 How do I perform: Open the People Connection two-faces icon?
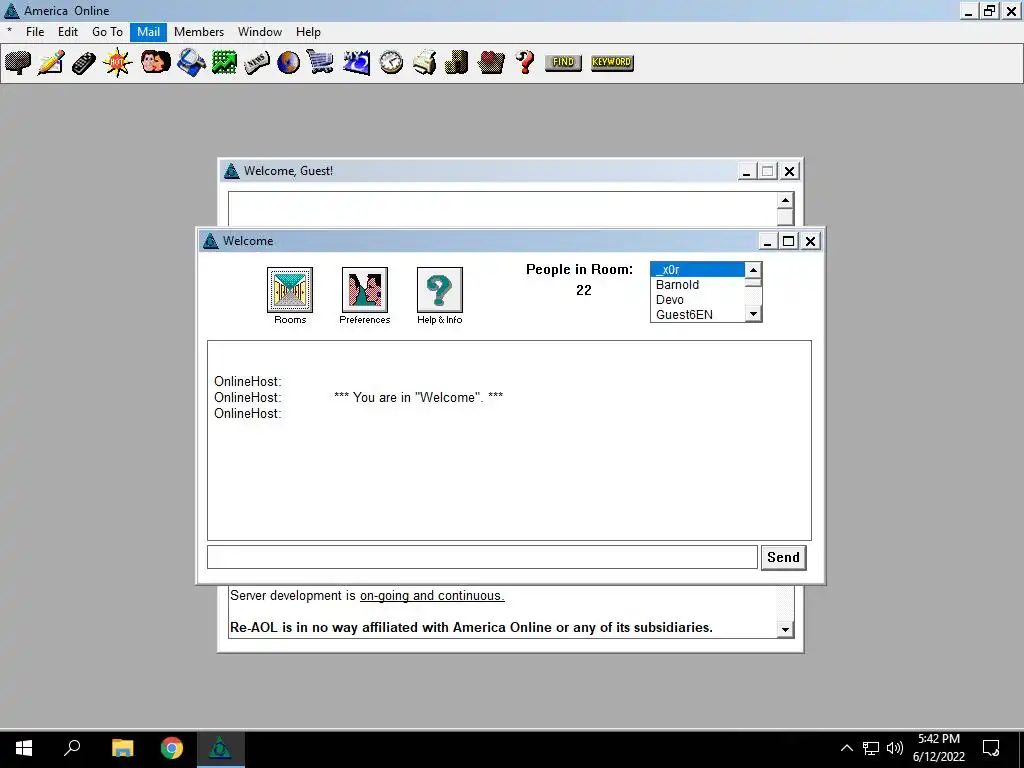[155, 63]
